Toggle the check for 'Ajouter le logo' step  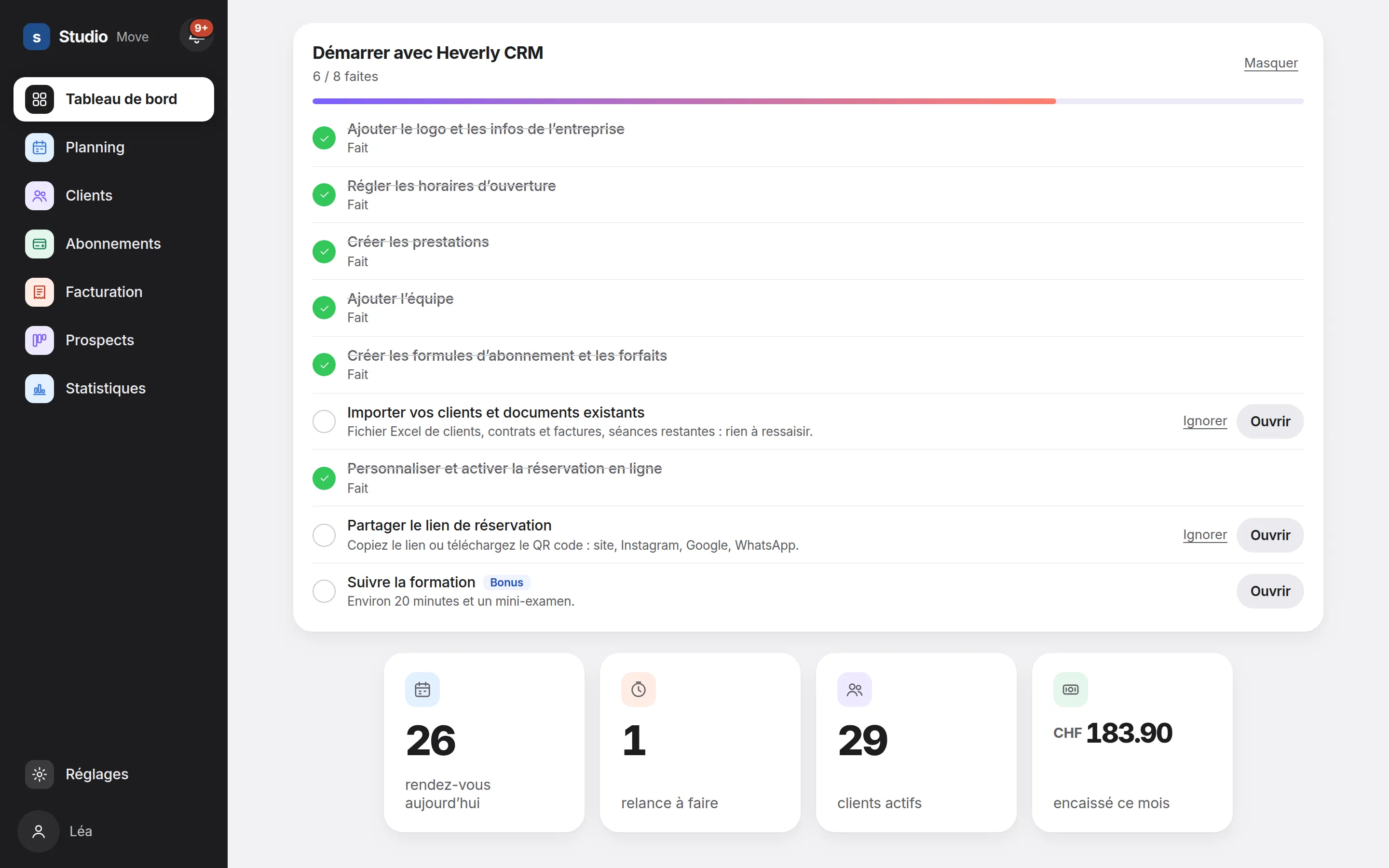point(324,138)
